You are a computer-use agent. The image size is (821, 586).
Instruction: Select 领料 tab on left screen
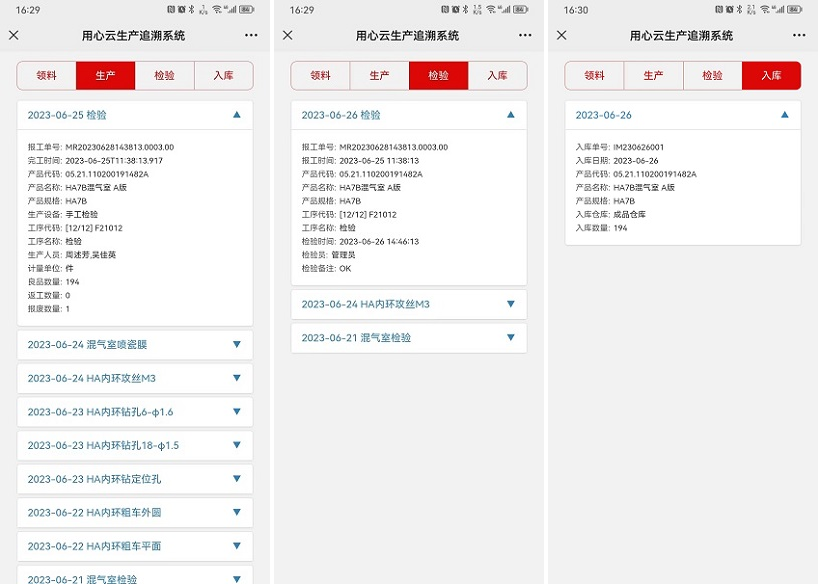(47, 75)
